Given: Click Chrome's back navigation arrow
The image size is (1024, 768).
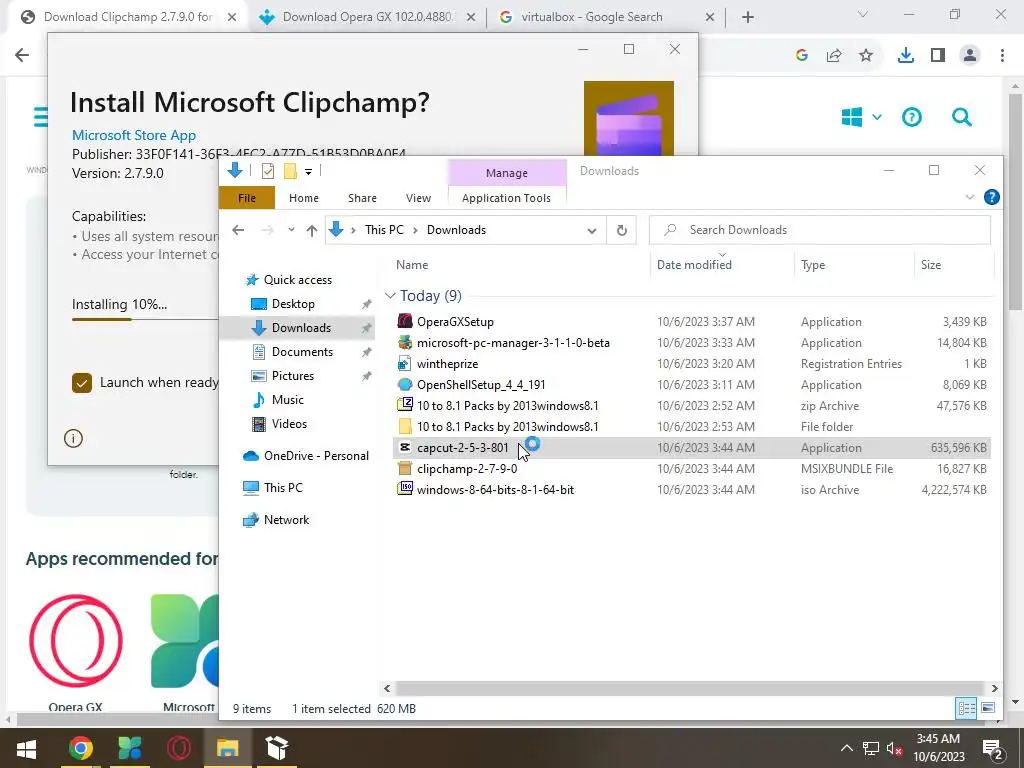Looking at the screenshot, I should click(22, 56).
